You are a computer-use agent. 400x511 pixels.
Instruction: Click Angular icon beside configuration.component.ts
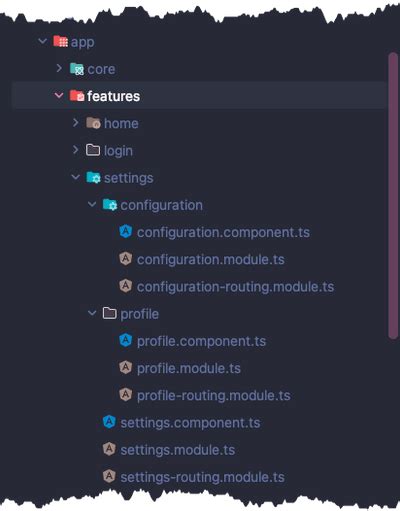coord(126,231)
